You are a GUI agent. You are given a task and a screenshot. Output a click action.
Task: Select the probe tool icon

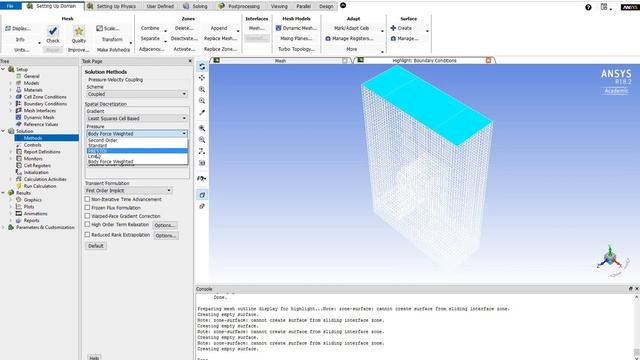(202, 112)
